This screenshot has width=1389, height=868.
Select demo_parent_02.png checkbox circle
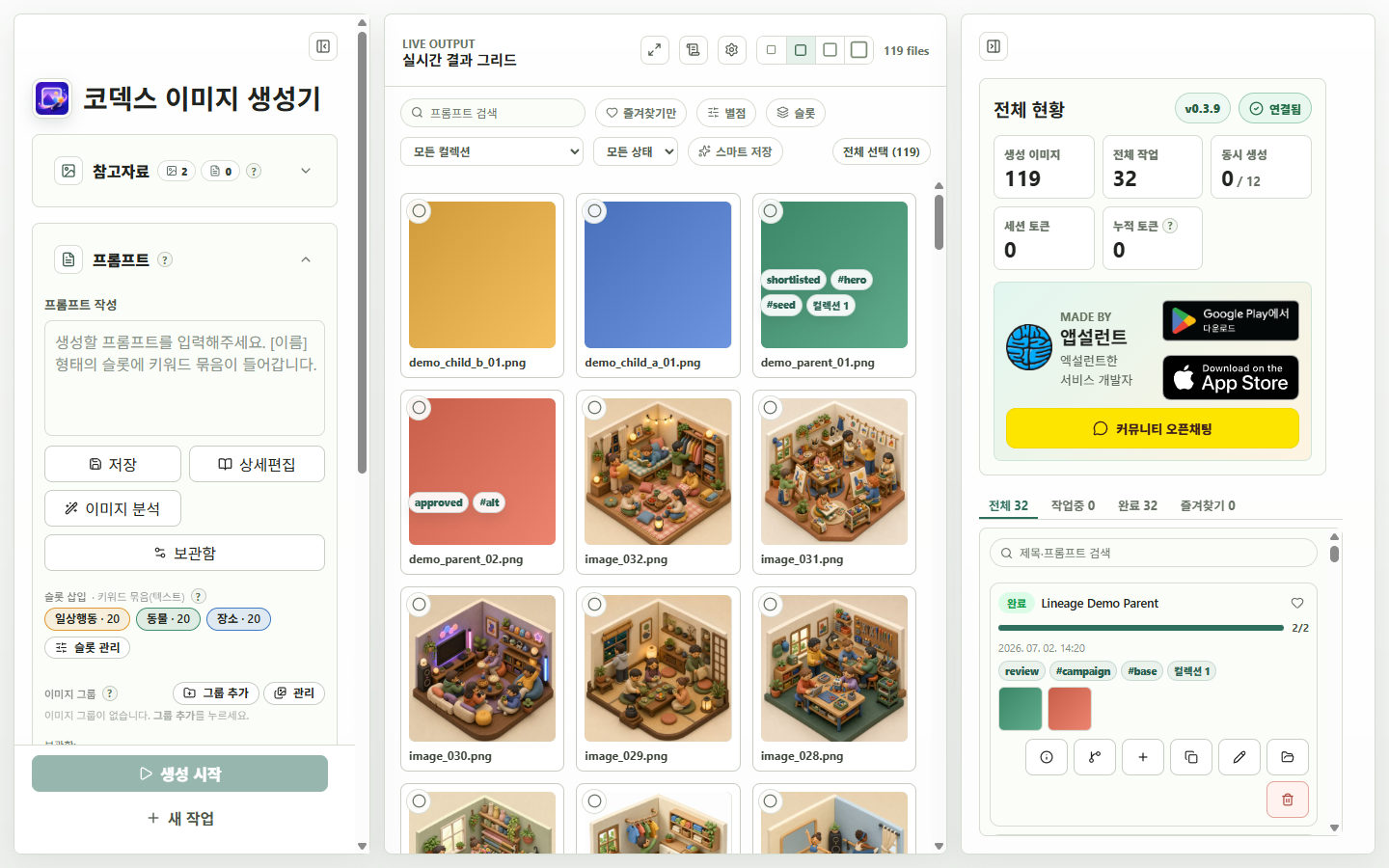(419, 408)
